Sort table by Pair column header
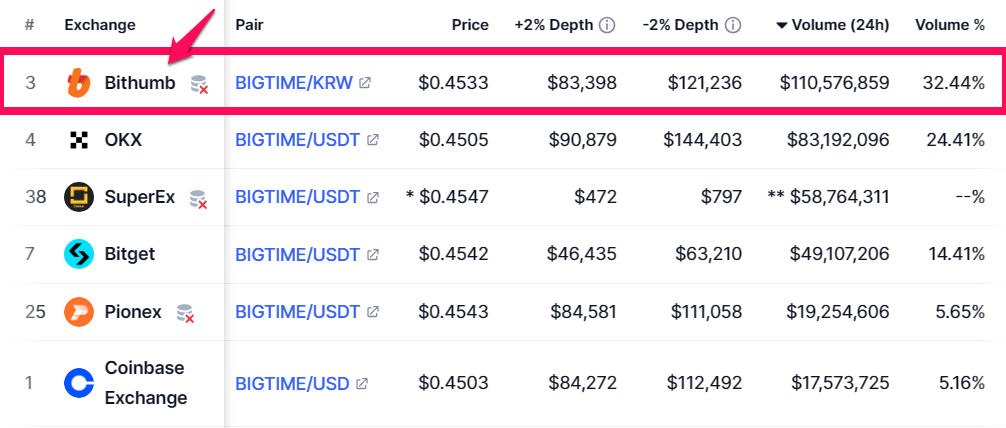This screenshot has width=1006, height=428. click(x=249, y=25)
